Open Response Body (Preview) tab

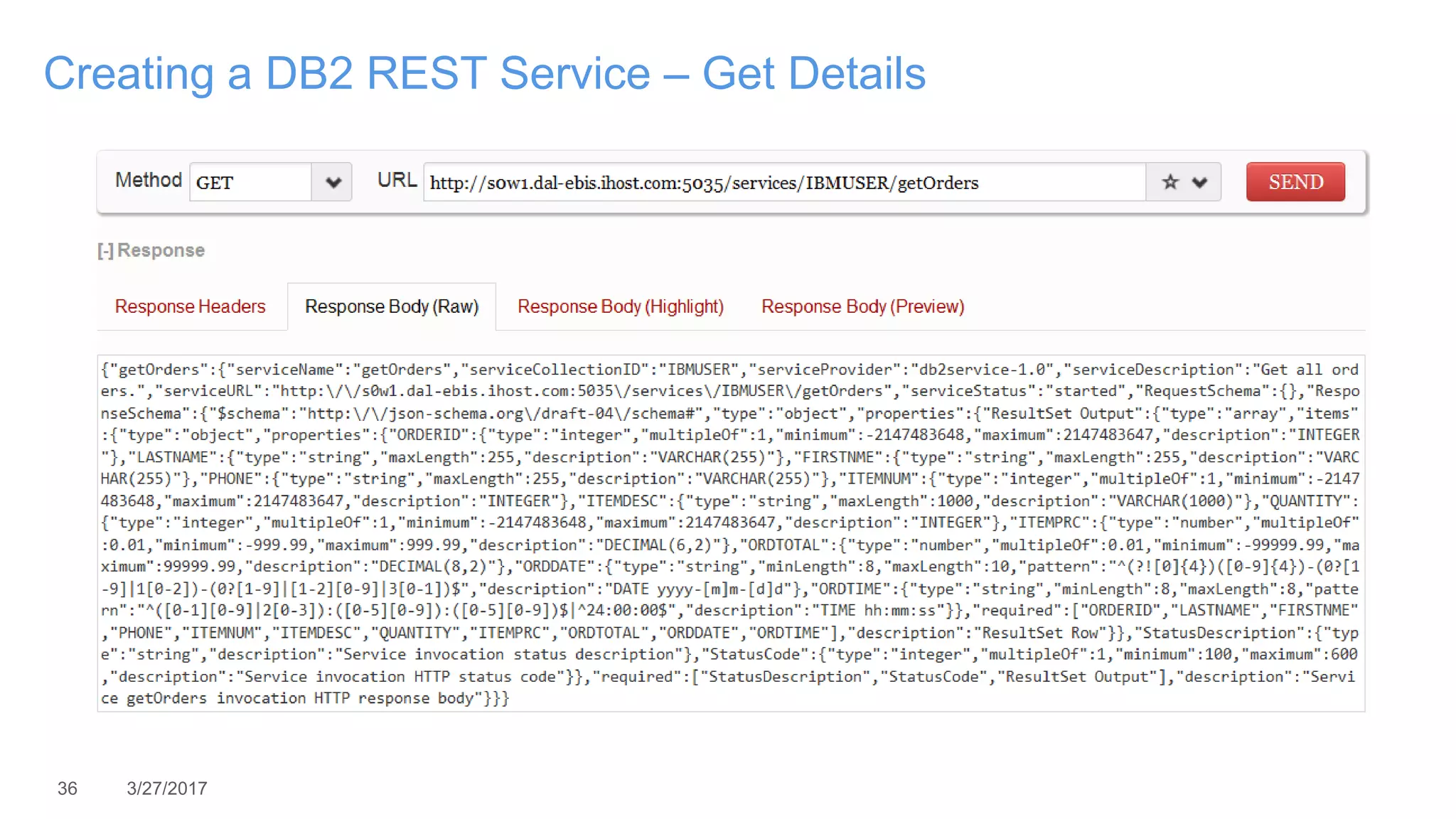click(x=862, y=306)
